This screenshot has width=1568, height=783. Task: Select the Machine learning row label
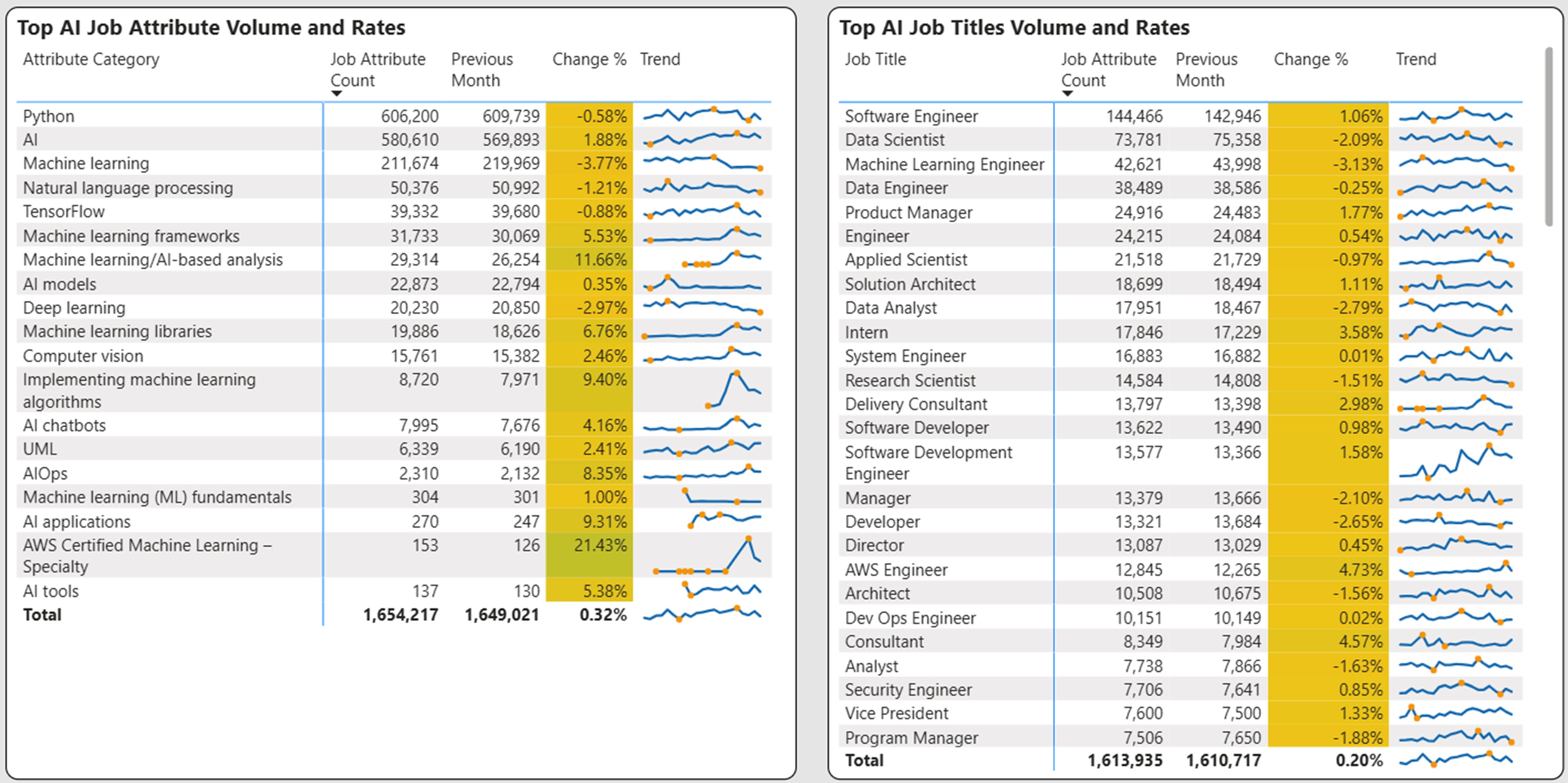[86, 164]
